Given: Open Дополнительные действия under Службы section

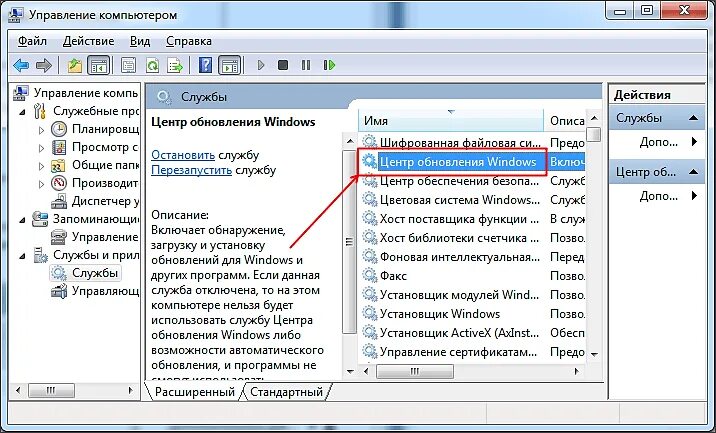Looking at the screenshot, I should (x=658, y=142).
